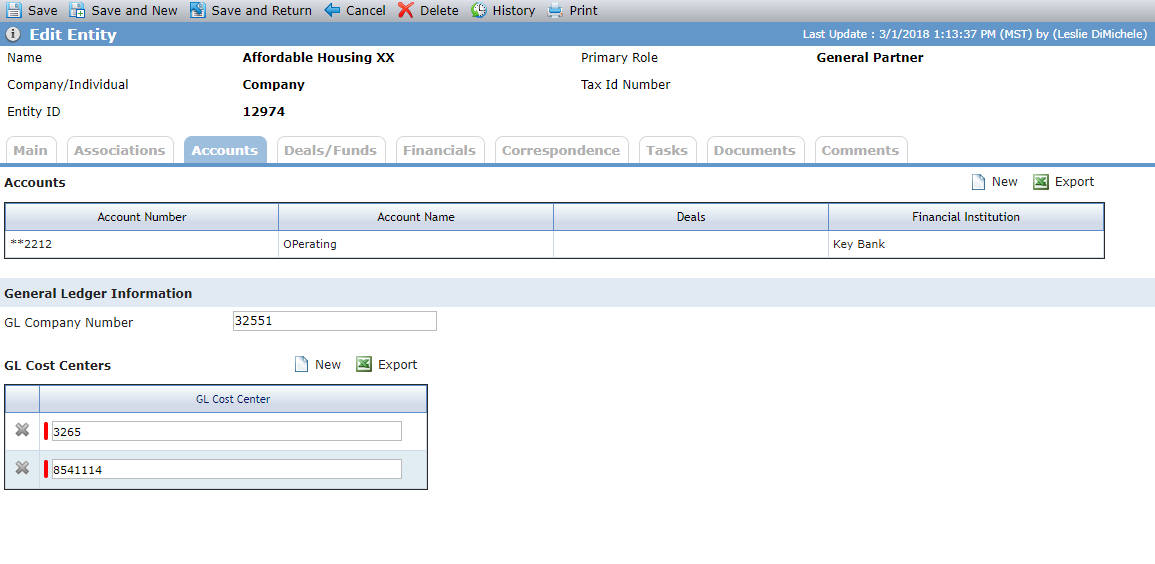Go to the Documents tab

[755, 150]
